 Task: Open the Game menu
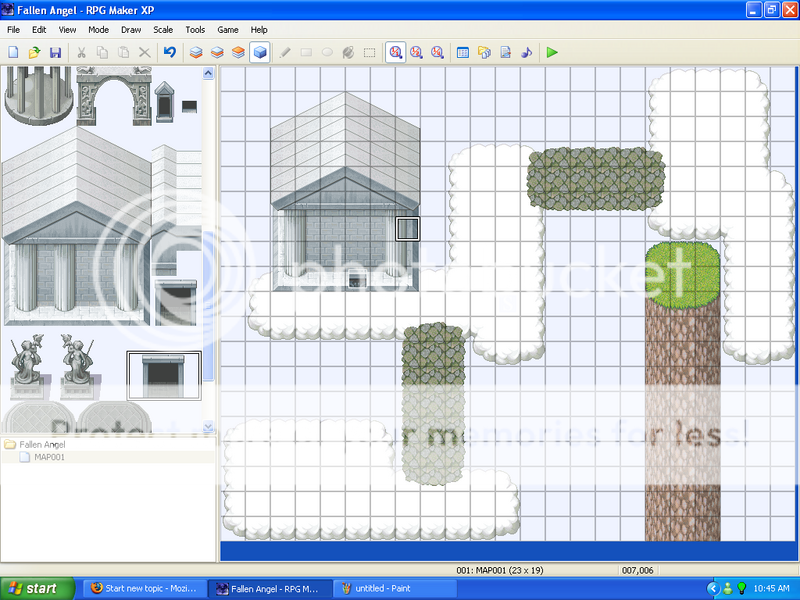(228, 30)
